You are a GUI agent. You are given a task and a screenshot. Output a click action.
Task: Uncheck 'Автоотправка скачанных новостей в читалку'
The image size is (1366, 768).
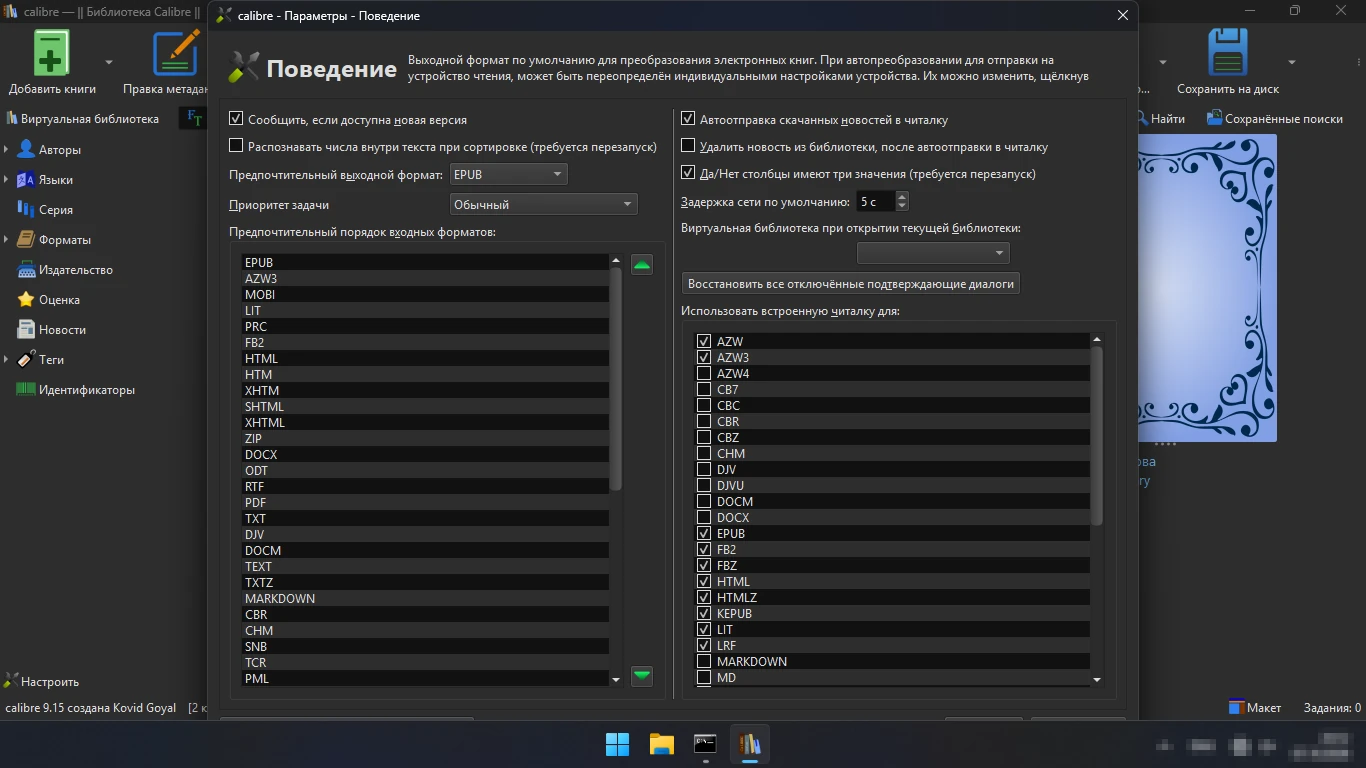688,119
